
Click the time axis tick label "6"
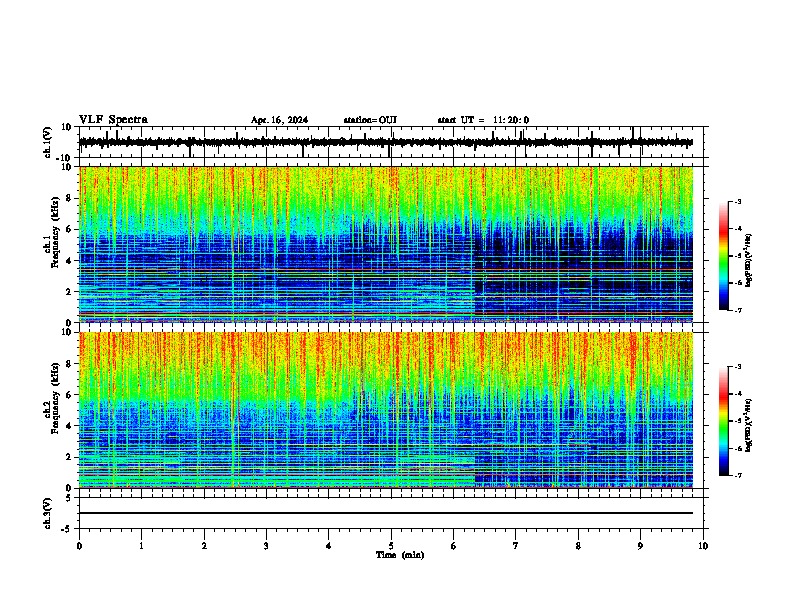(454, 546)
